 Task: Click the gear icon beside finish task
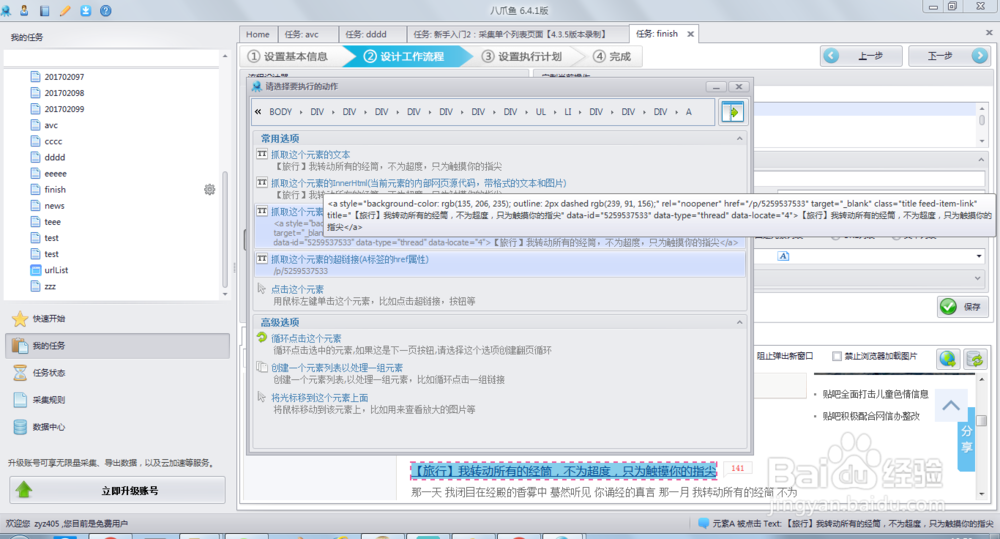pos(209,189)
